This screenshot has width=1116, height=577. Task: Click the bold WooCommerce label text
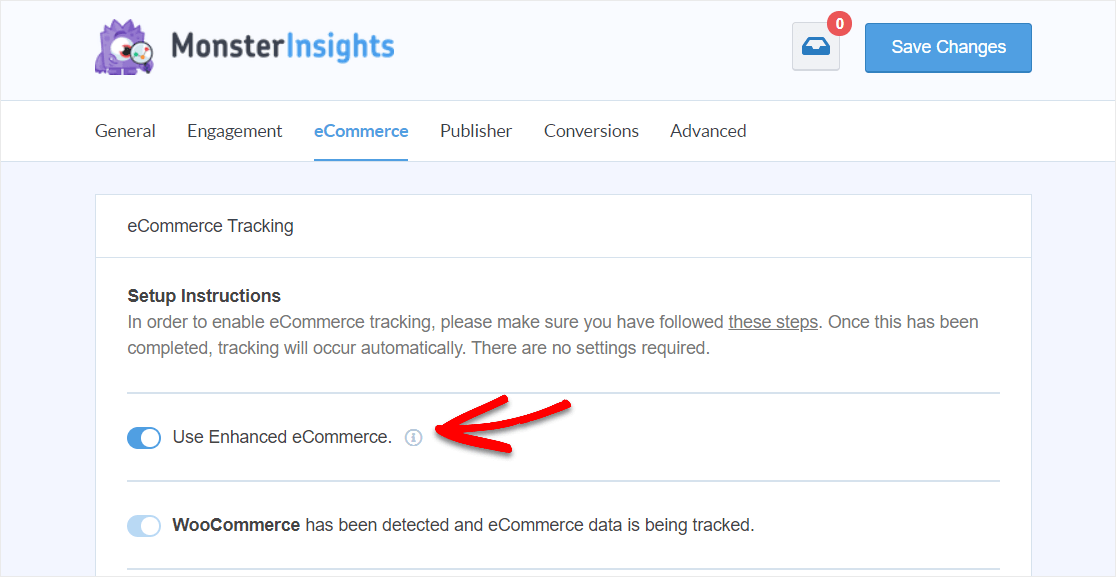tap(236, 525)
